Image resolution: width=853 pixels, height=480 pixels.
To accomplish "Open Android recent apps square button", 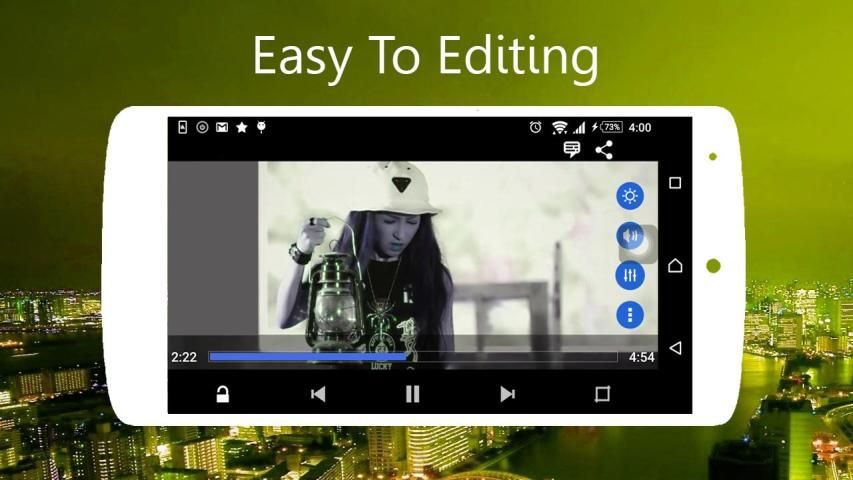I will (x=675, y=183).
